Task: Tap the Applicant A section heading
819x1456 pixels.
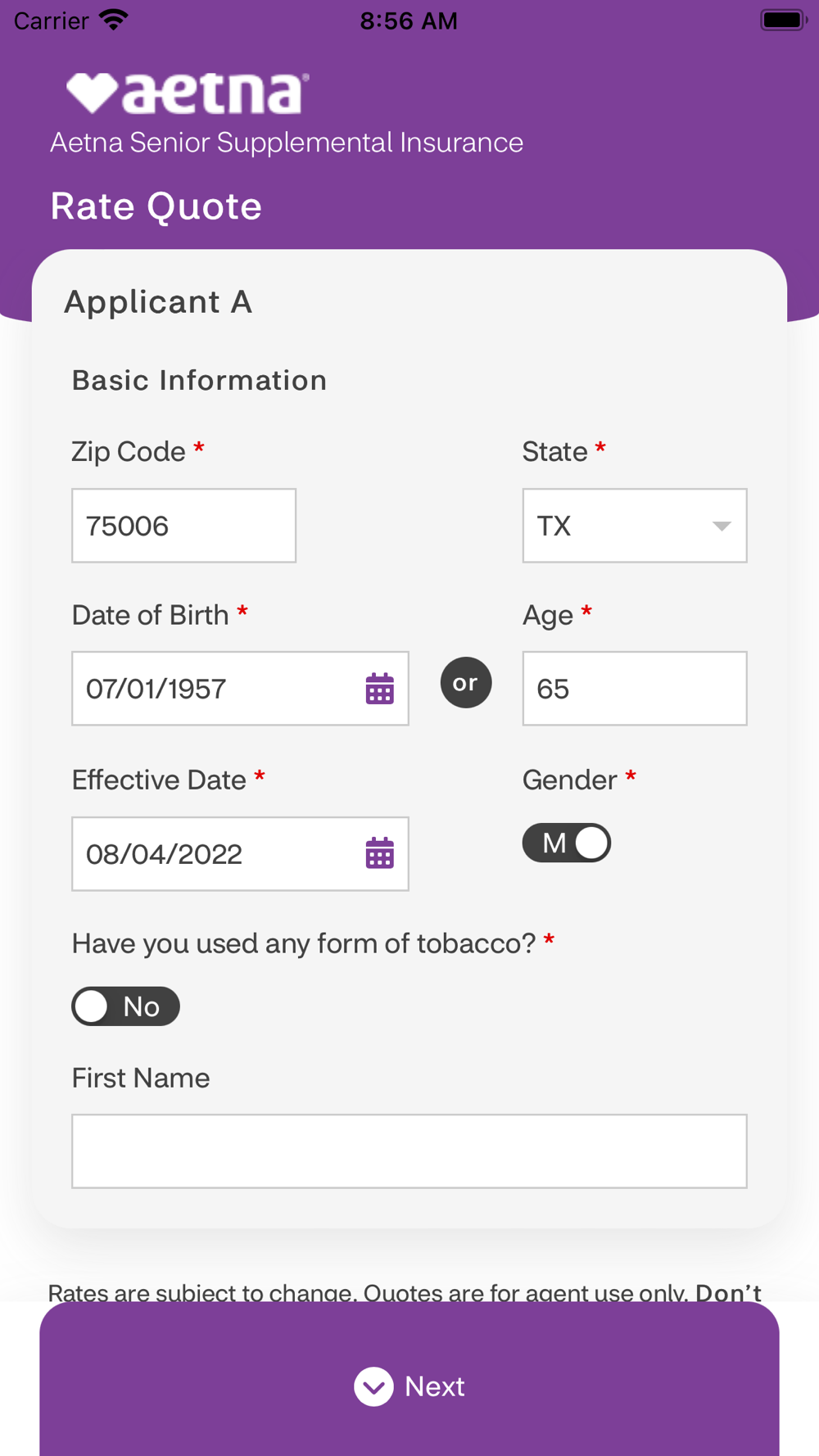Action: pos(158,302)
